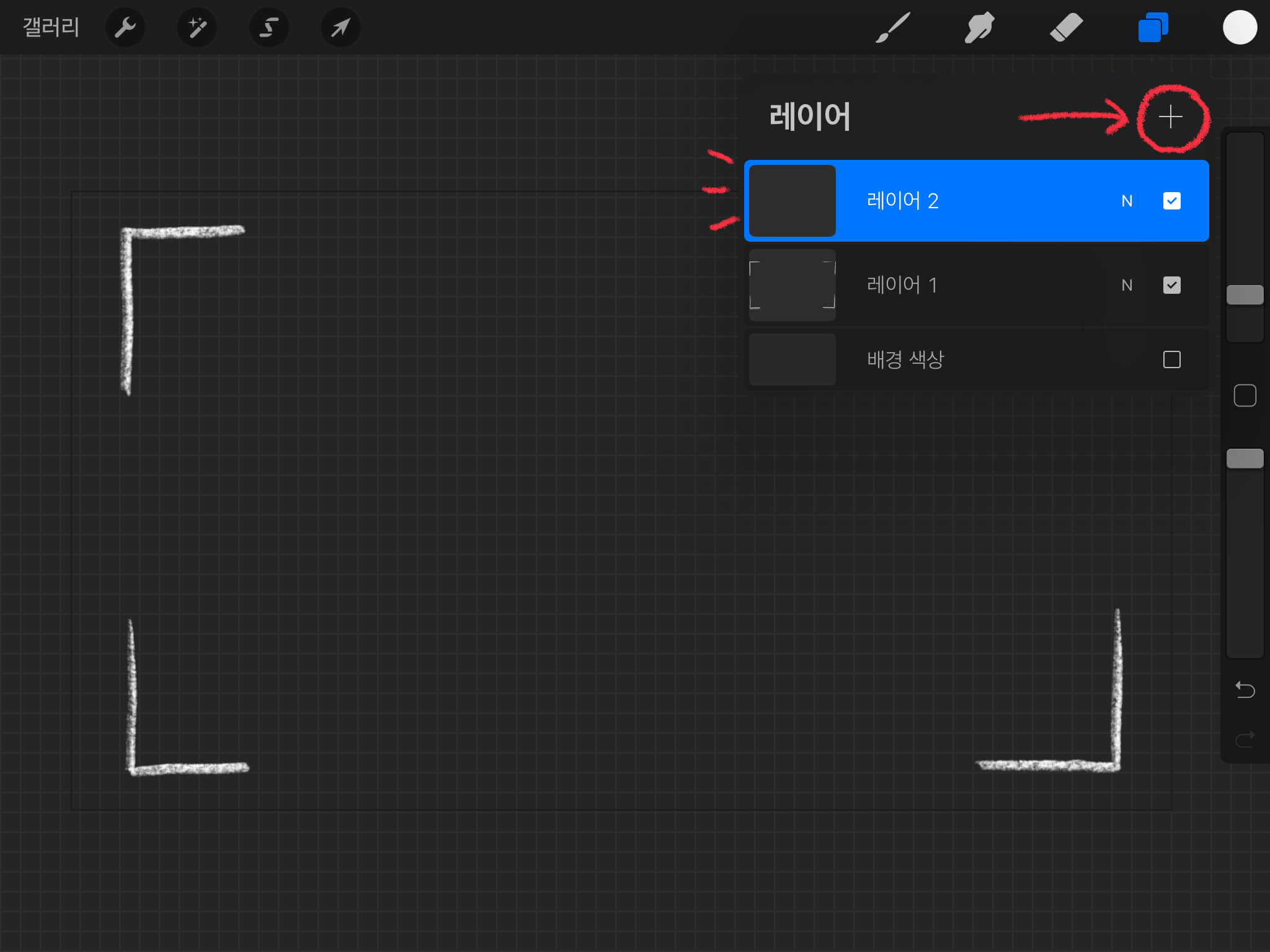Select the Smudge tool
Viewport: 1270px width, 952px height.
coord(979,27)
